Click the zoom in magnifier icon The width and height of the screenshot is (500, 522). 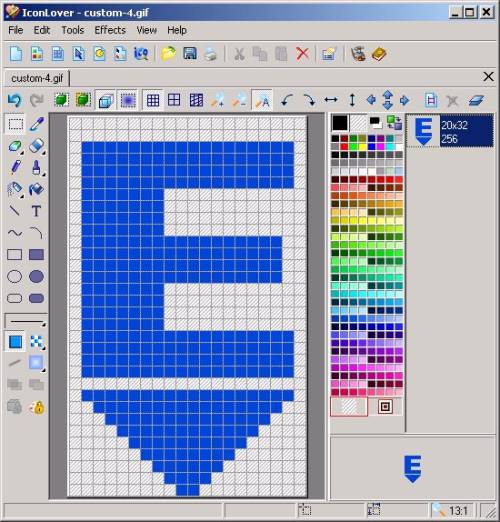[x=217, y=100]
